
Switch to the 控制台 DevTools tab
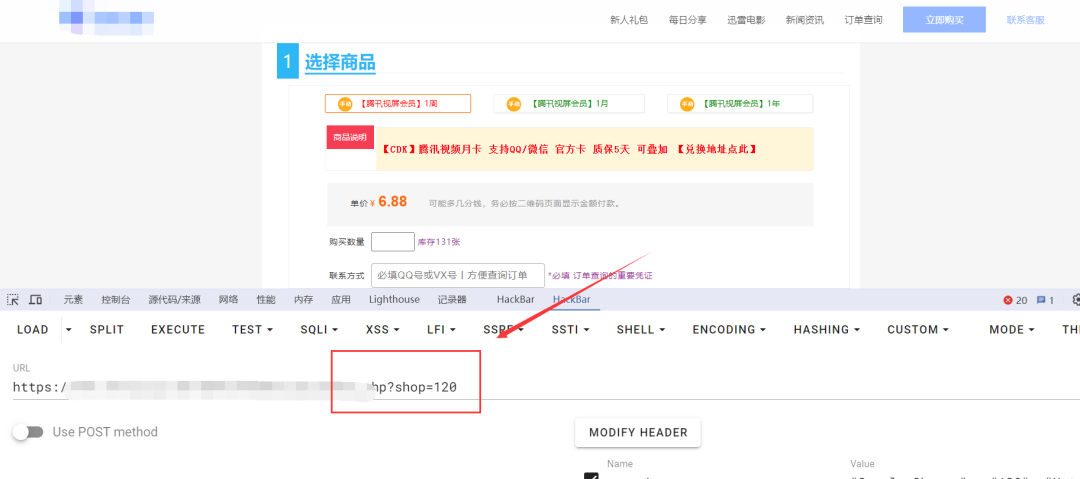[x=115, y=300]
